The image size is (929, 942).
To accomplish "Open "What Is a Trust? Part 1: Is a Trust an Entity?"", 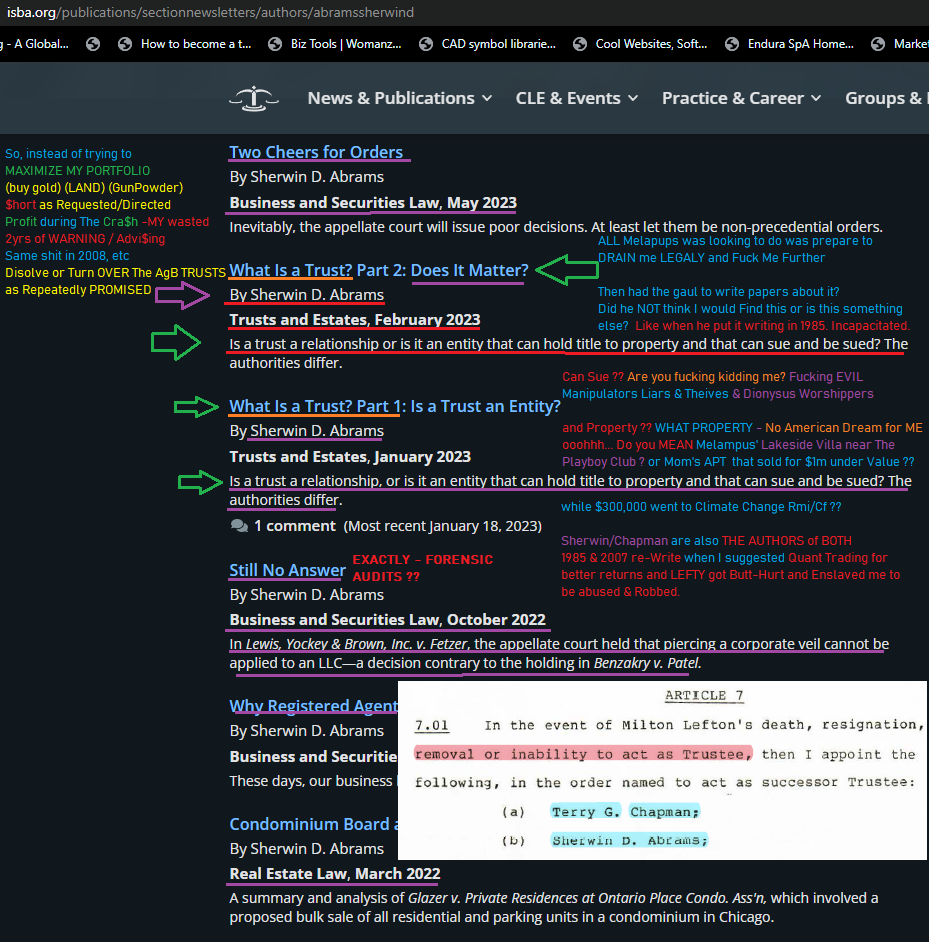I will (395, 407).
